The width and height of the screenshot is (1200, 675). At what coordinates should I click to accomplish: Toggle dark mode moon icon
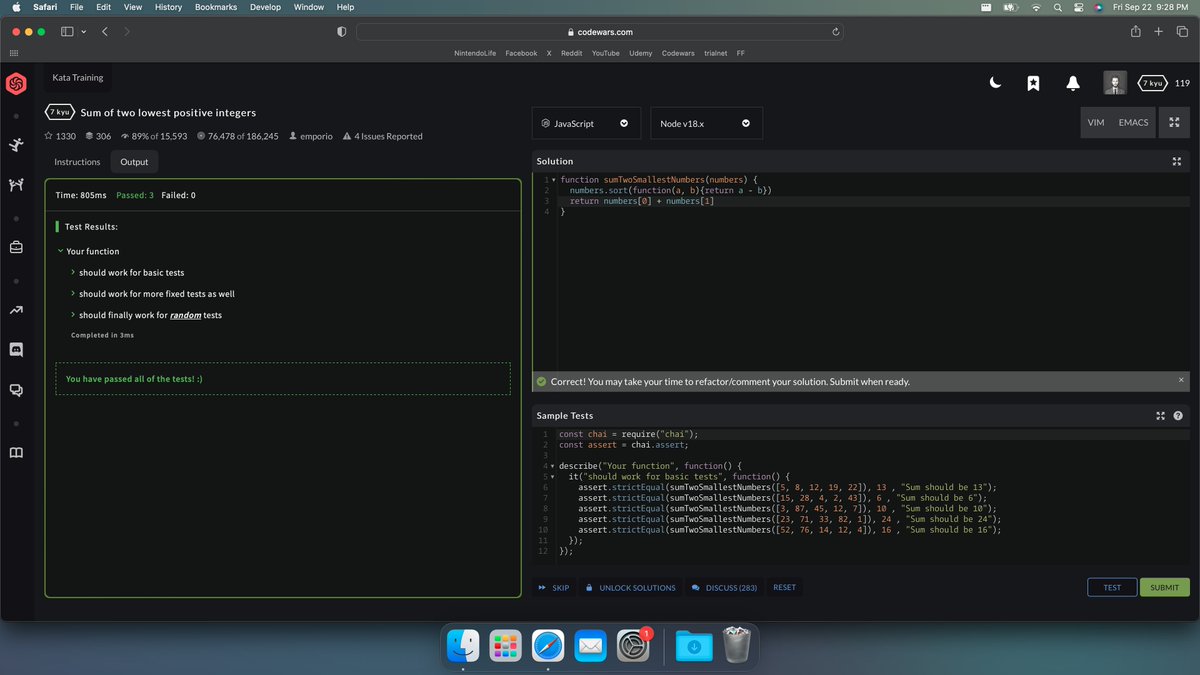(x=995, y=83)
